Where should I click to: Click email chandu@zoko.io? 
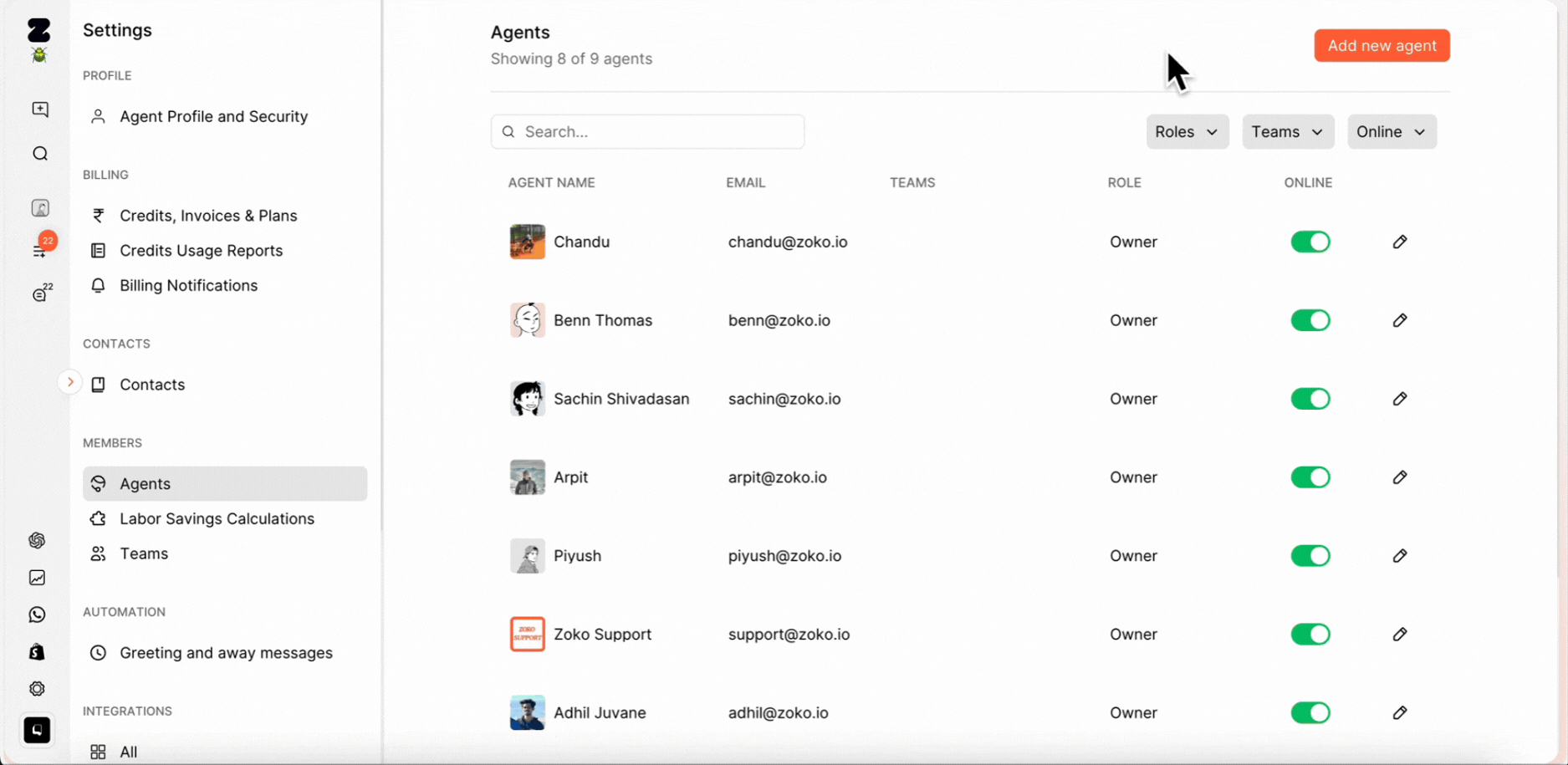788,242
